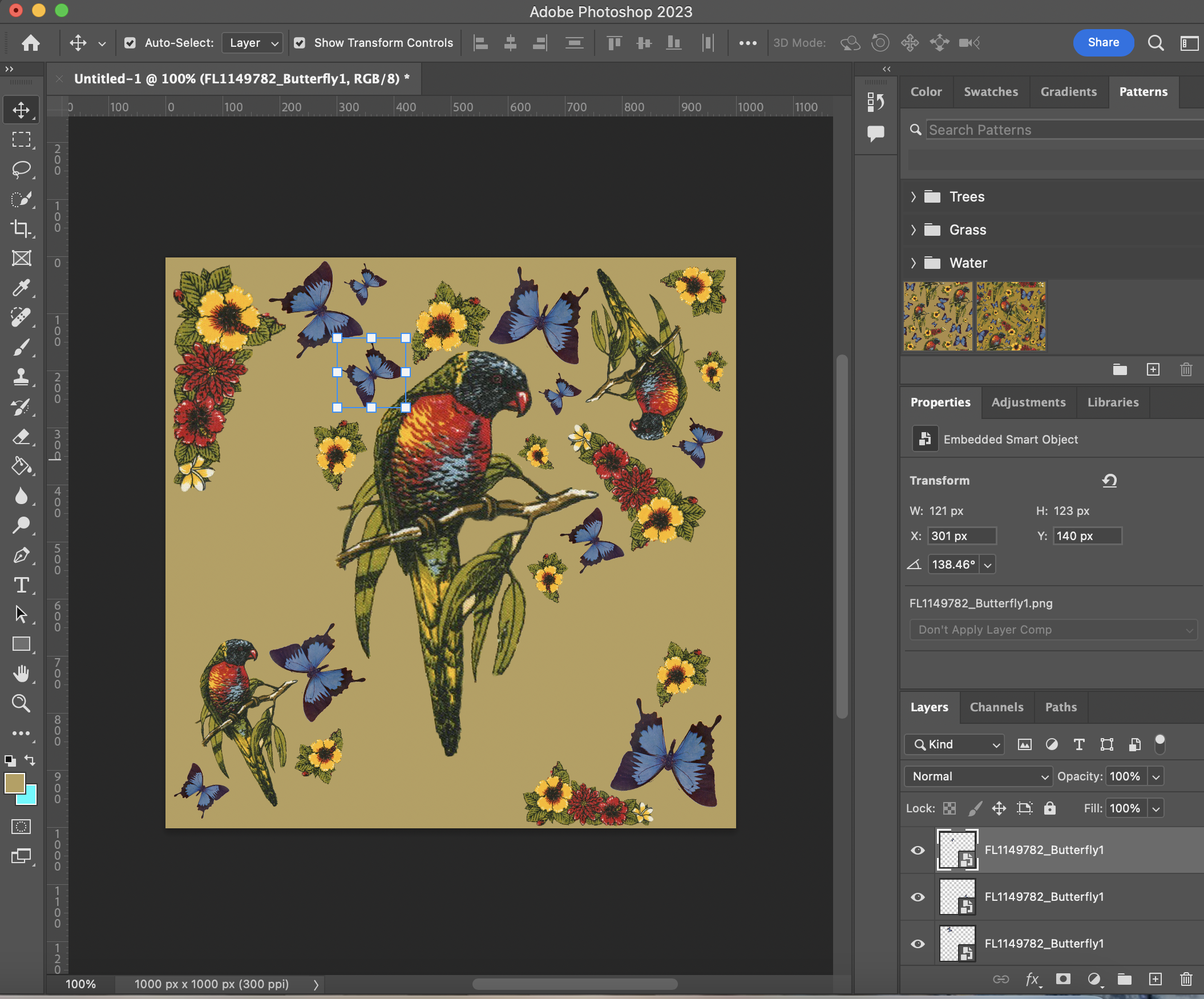Choose the Horizontal Type tool

(x=21, y=585)
